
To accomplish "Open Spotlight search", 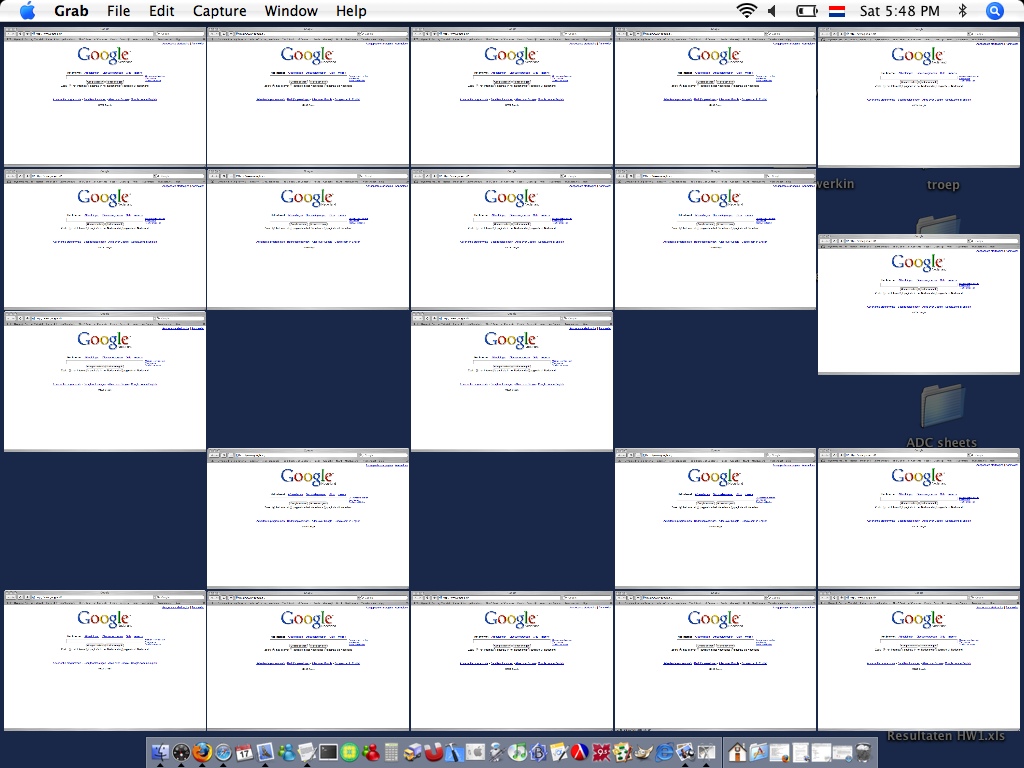I will pyautogui.click(x=994, y=10).
